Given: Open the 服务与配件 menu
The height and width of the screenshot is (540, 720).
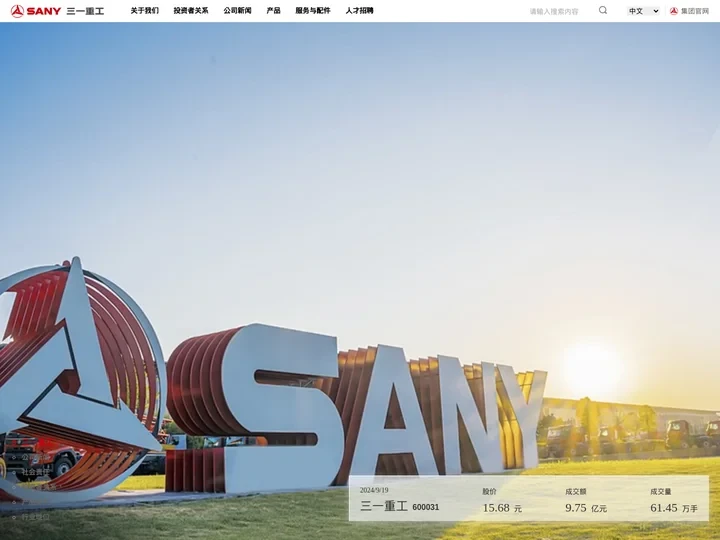Looking at the screenshot, I should point(313,11).
